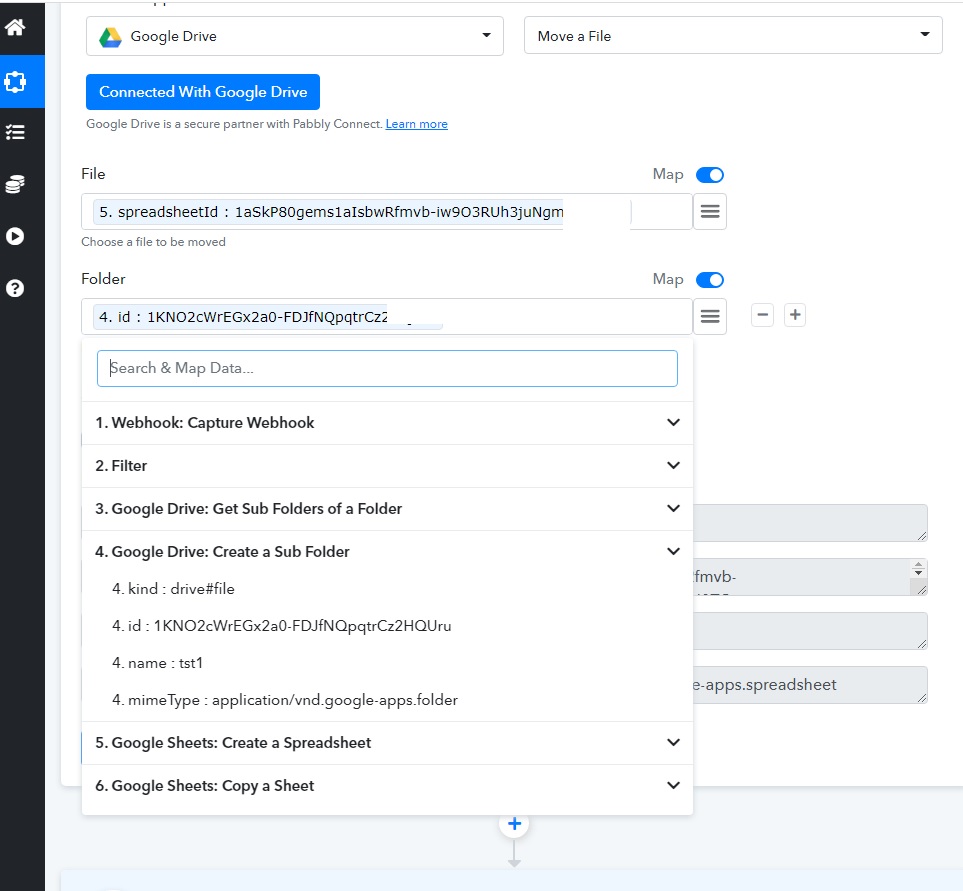Click the hamburger menu beside File field
The width and height of the screenshot is (963, 891).
pos(710,212)
